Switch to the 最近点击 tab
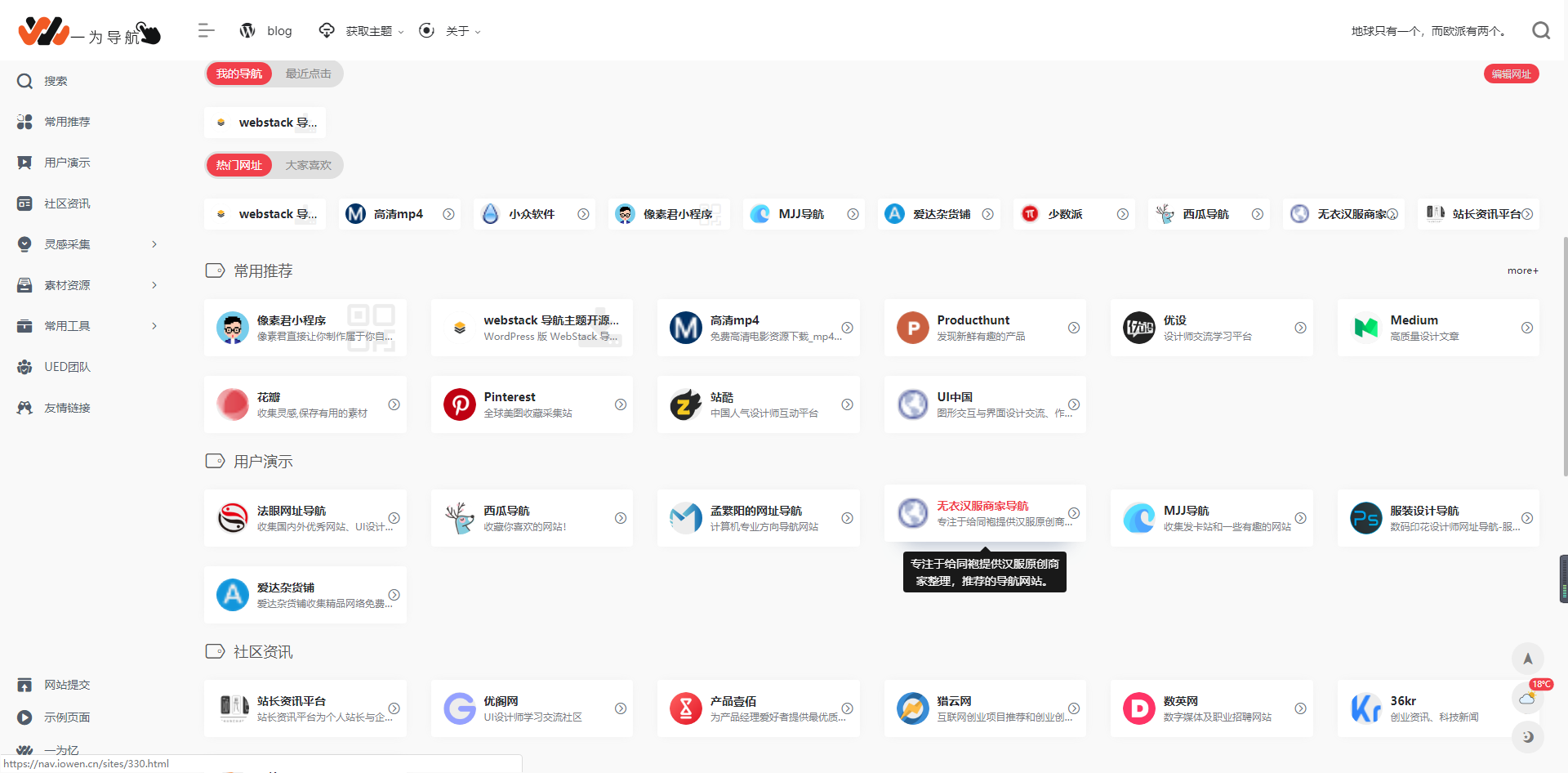 308,74
